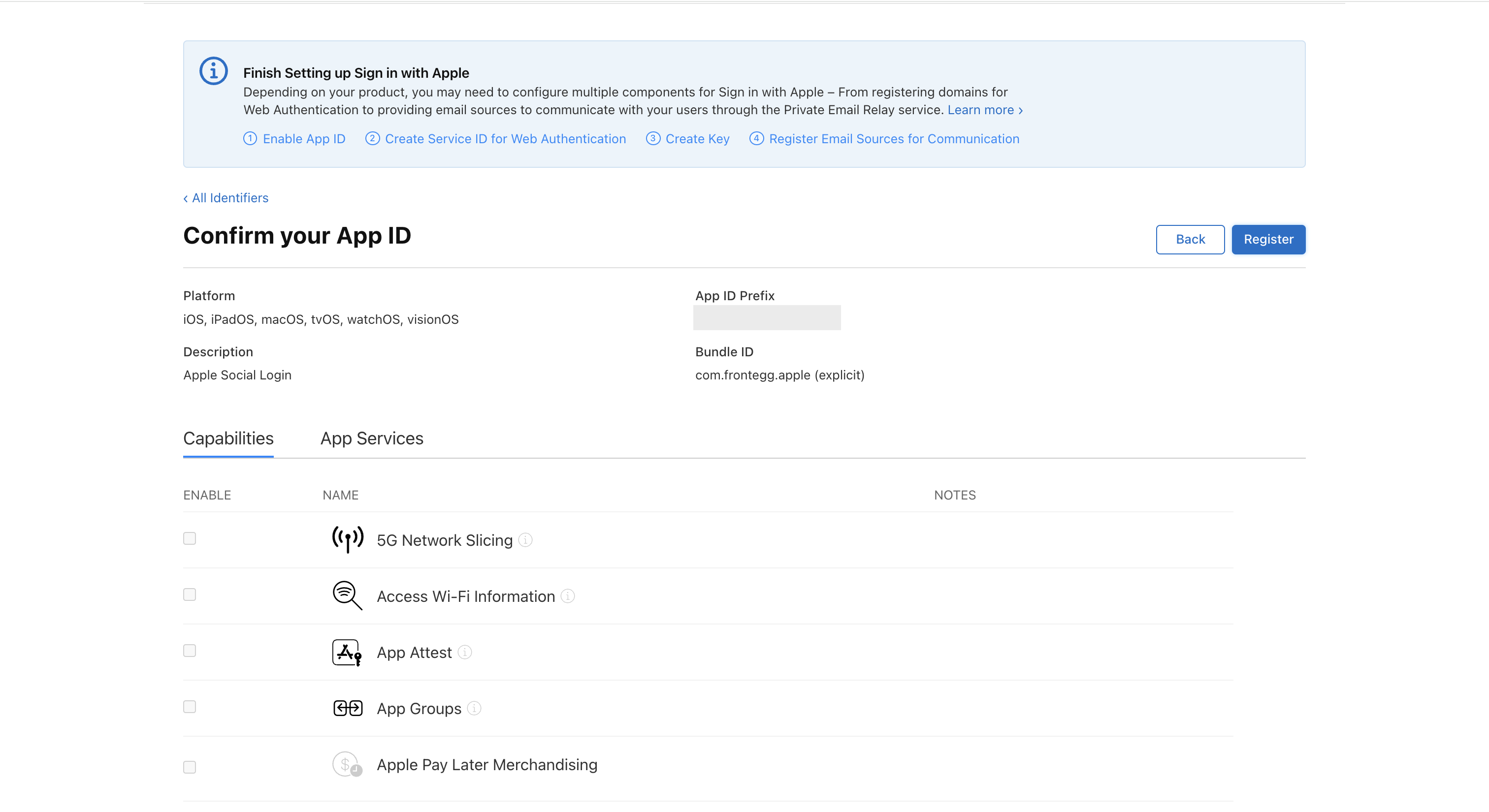Toggle Apple Pay Later Merchandising checkbox
The width and height of the screenshot is (1489, 812).
(x=190, y=767)
